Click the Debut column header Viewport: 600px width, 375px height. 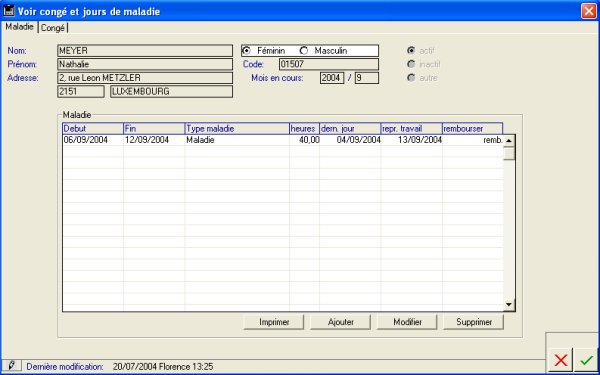pyautogui.click(x=93, y=129)
